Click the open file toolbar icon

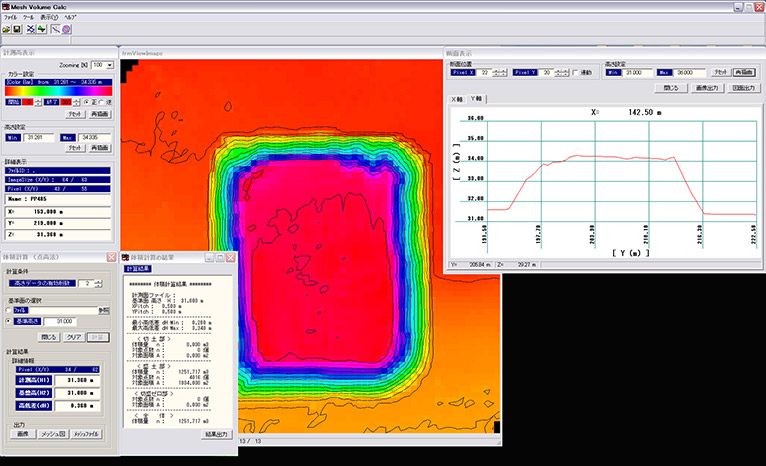point(6,30)
